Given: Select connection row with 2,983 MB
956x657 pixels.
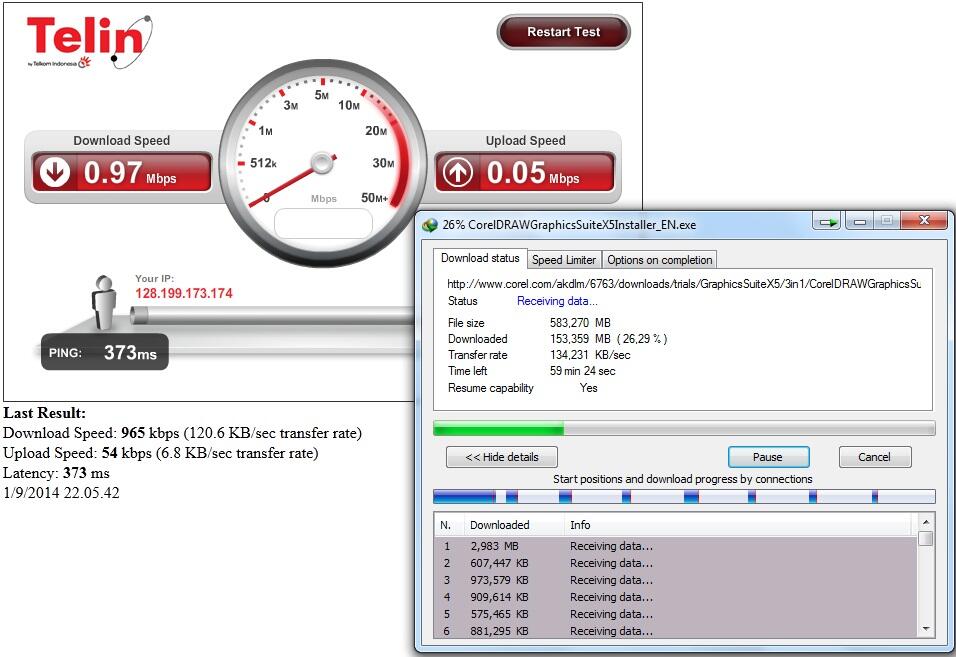Looking at the screenshot, I should click(x=676, y=546).
